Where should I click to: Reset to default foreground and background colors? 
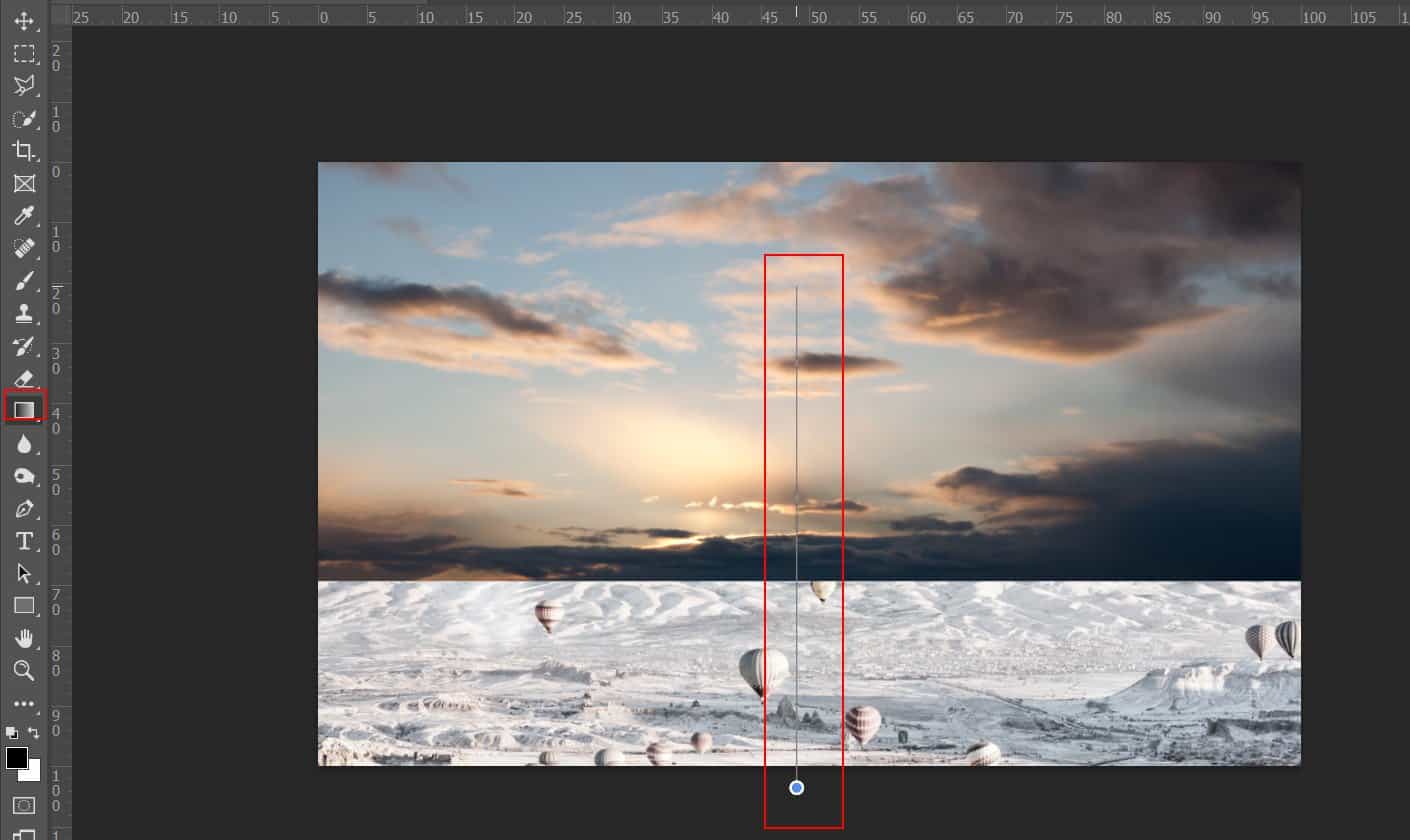click(12, 733)
